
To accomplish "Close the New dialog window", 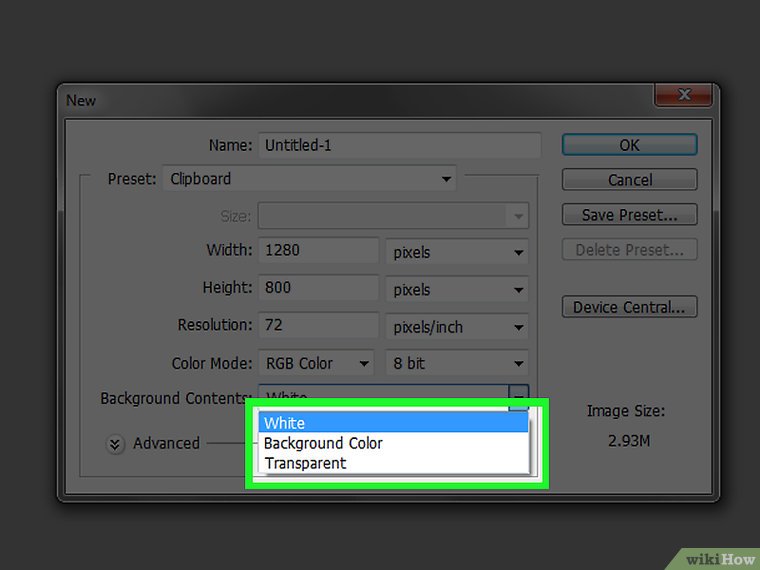I will 683,95.
